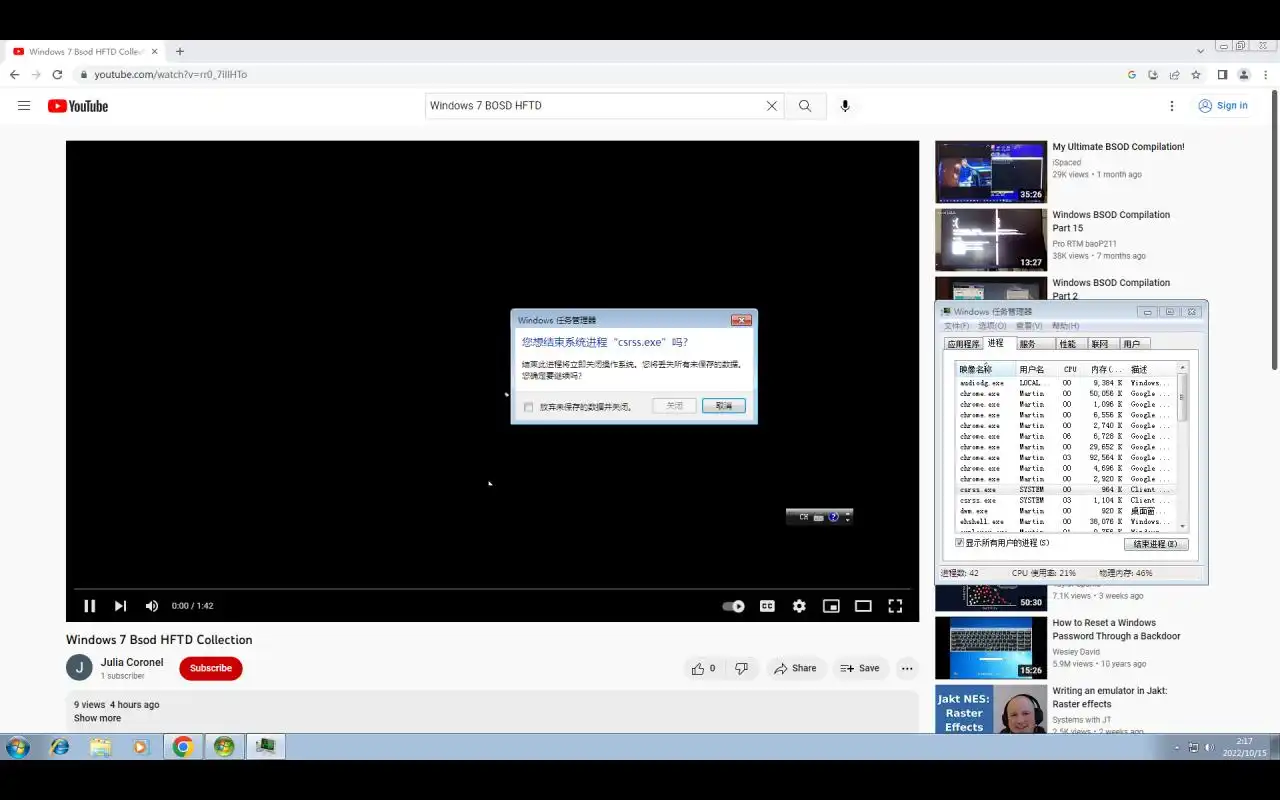Click 取消 in the csrss.exe dialog
Screen dimensions: 1280x800
(x=724, y=406)
